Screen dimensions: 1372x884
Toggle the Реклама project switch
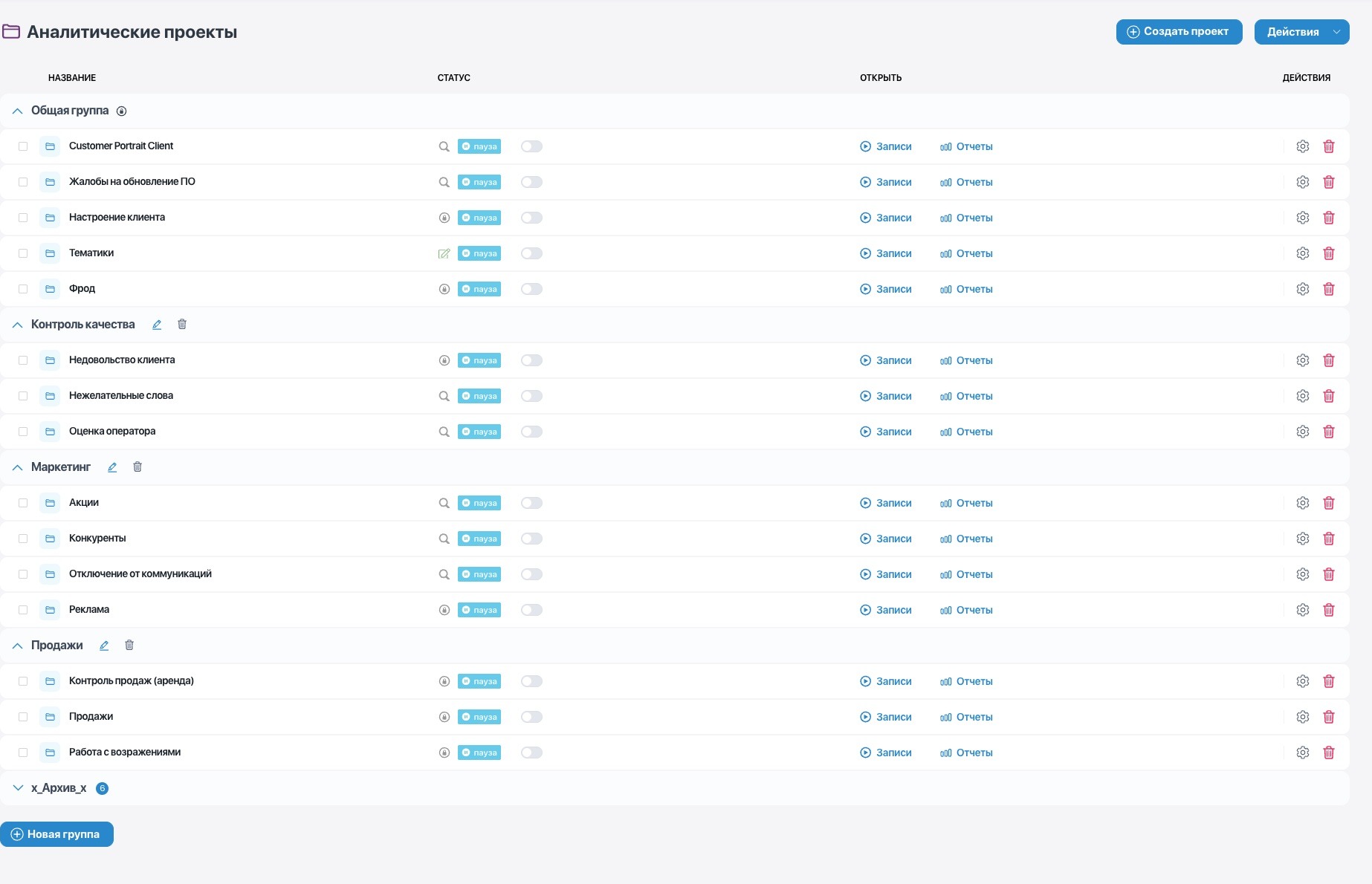tap(531, 610)
